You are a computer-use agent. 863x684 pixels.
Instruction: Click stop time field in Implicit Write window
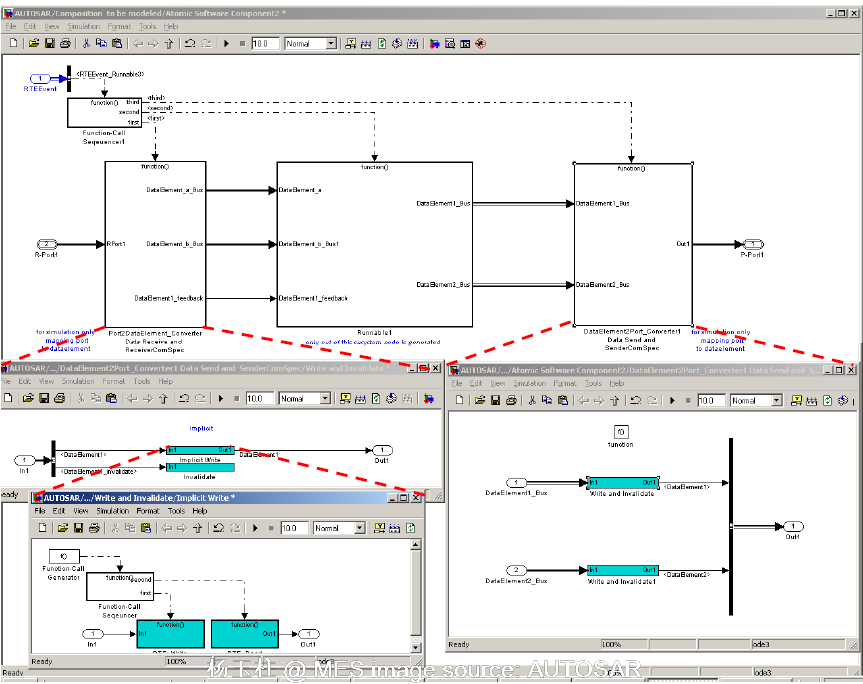click(x=294, y=528)
